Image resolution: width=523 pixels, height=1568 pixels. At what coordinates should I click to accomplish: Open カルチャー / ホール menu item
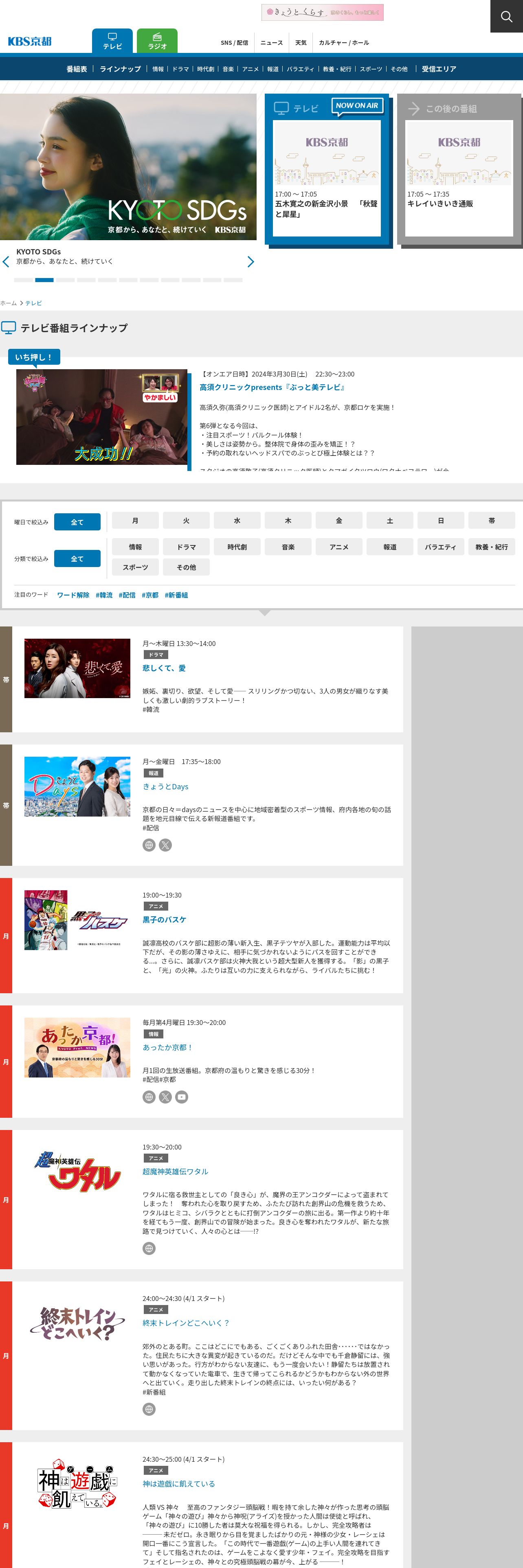point(344,43)
